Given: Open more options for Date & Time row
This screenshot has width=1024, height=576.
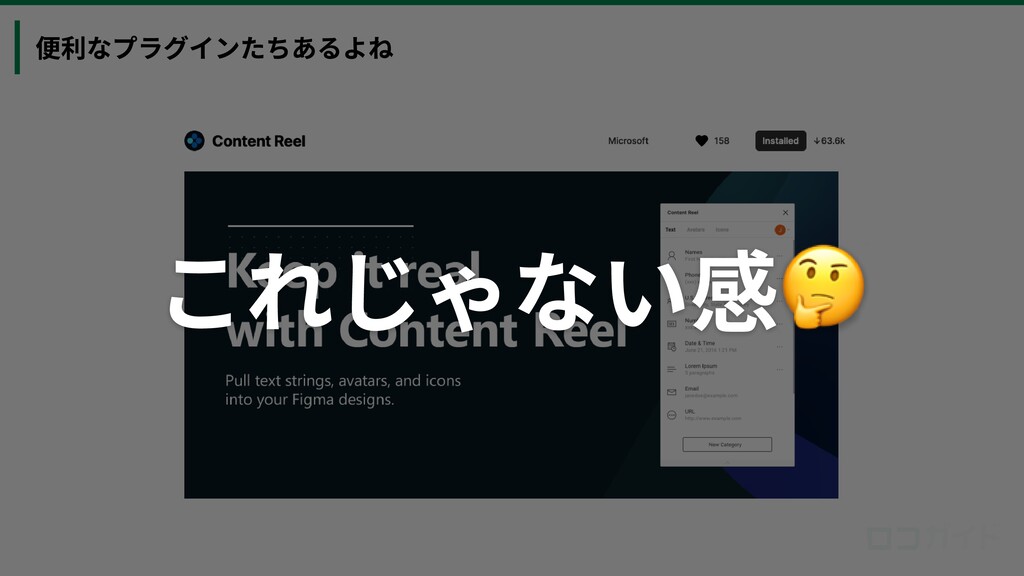Looking at the screenshot, I should tap(779, 347).
